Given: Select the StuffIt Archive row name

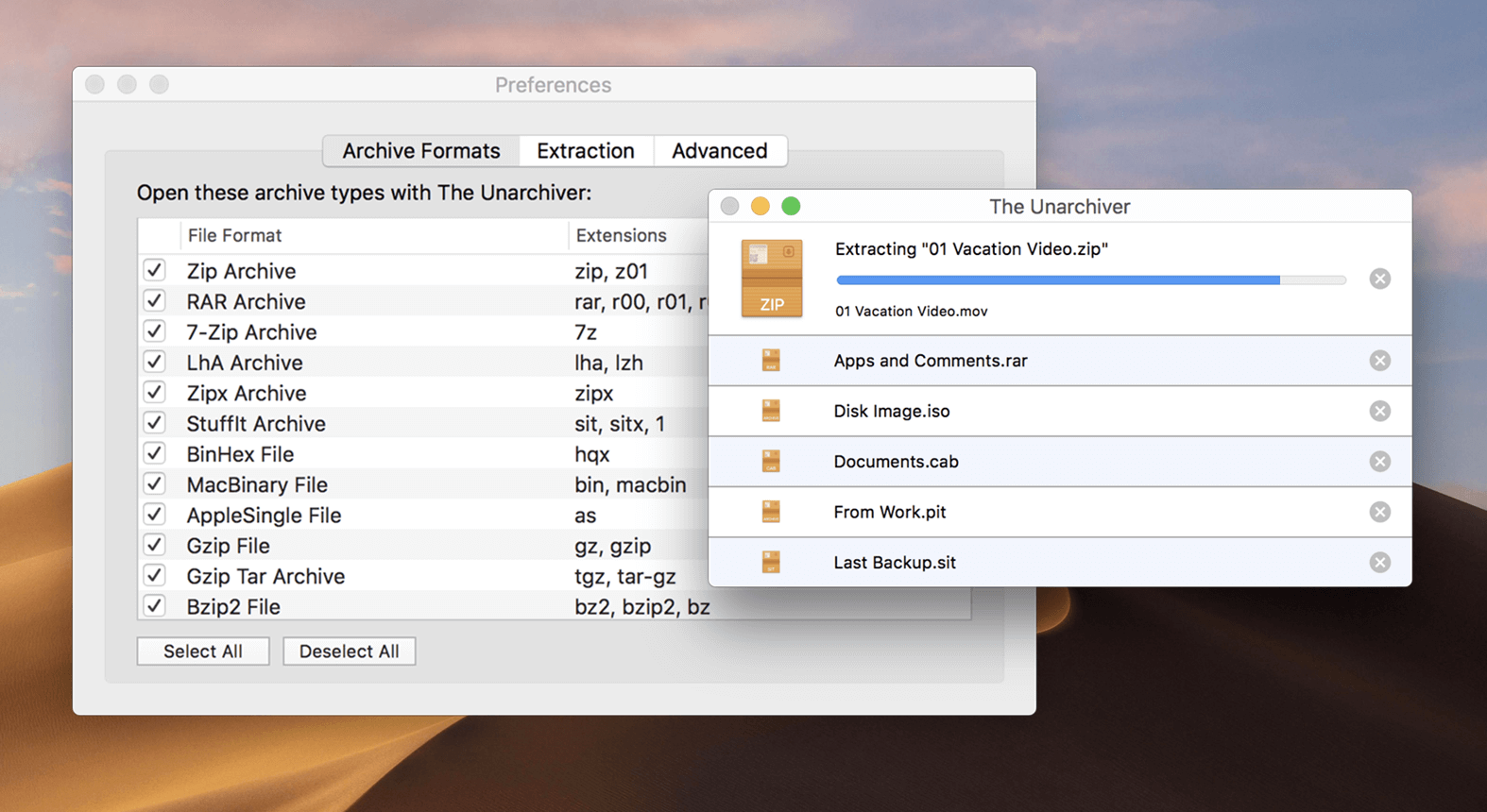Looking at the screenshot, I should [x=256, y=424].
